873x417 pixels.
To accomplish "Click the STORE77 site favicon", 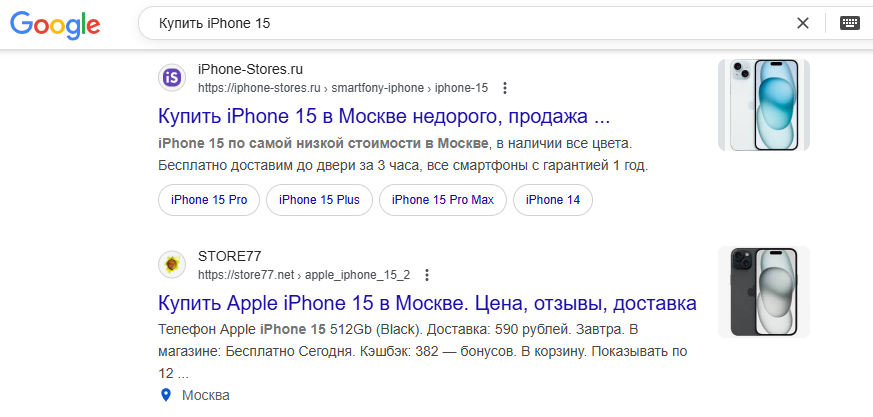I will click(x=172, y=264).
